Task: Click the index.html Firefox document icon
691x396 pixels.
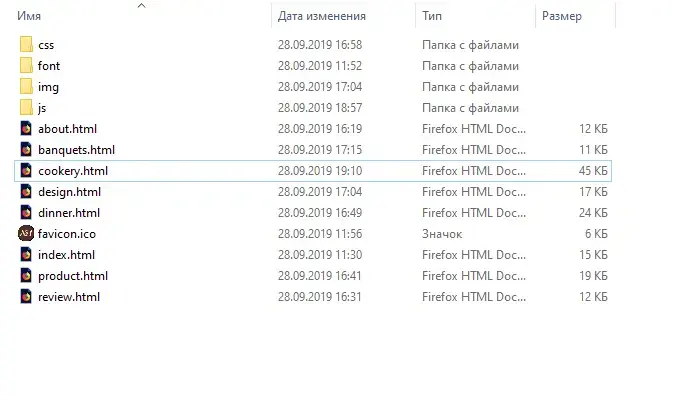Action: point(26,255)
